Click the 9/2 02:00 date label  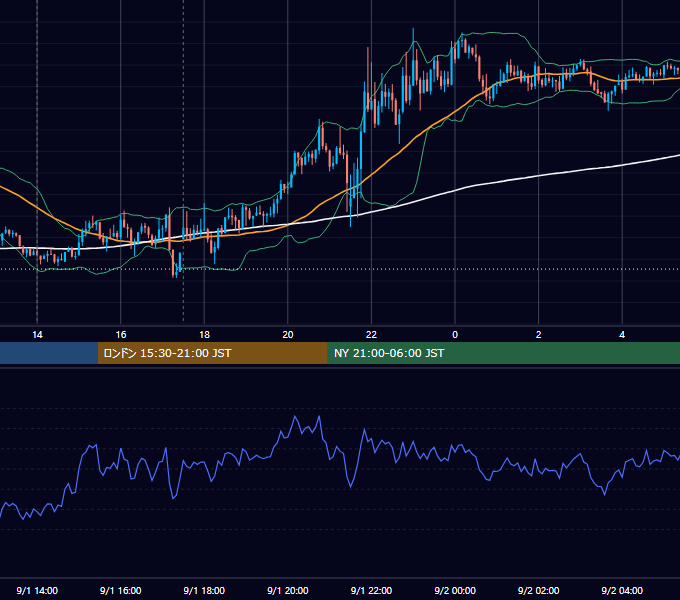tap(538, 590)
